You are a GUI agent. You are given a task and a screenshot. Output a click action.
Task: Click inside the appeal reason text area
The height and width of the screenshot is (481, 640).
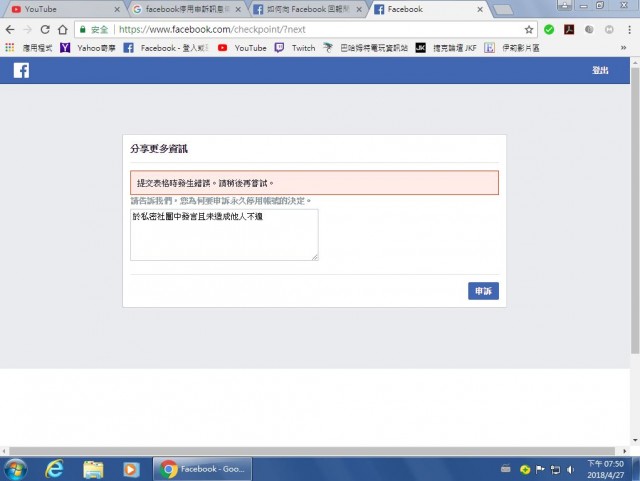click(224, 235)
